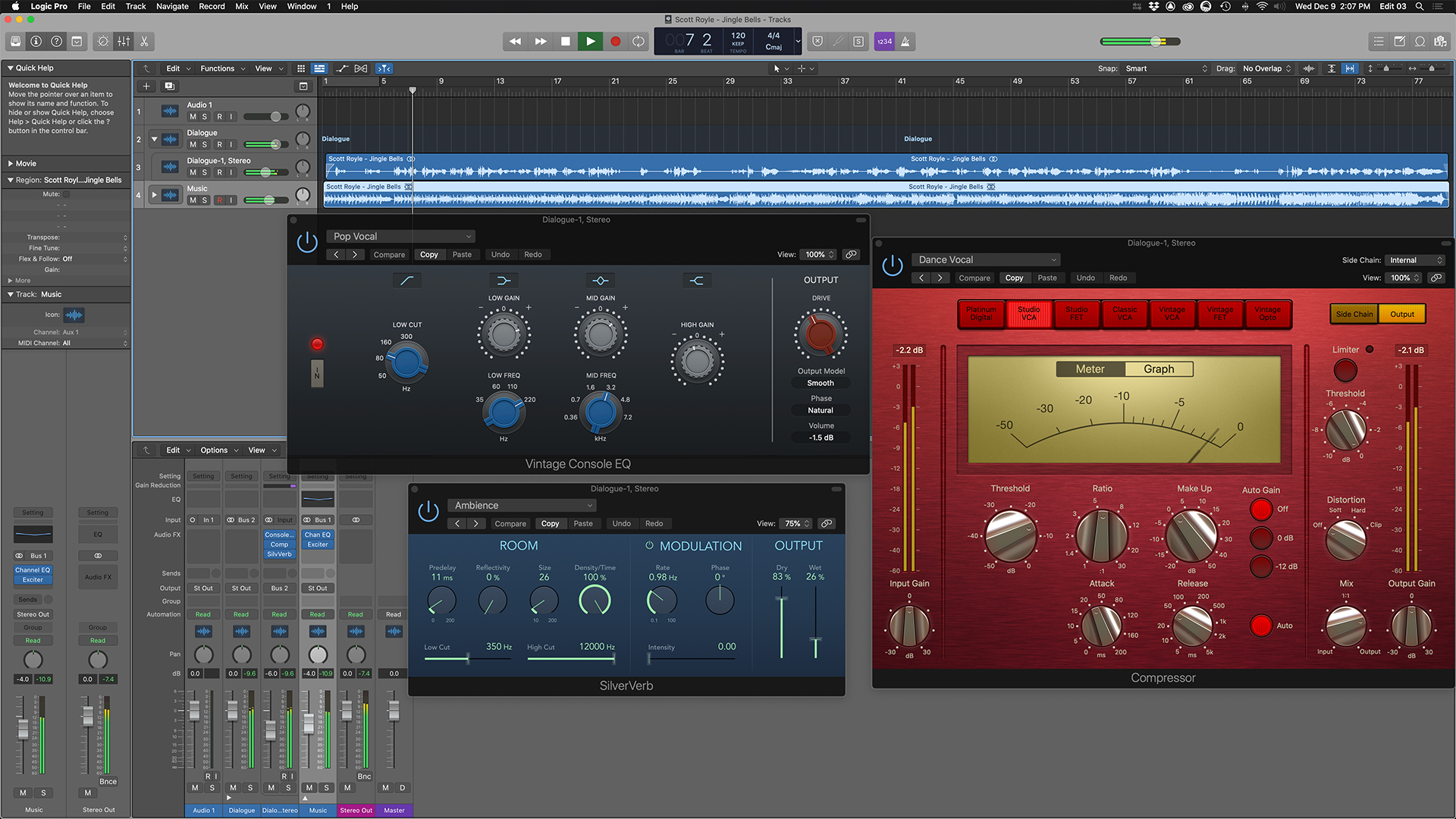
Task: Open the Scissors editors button
Action: pos(144,42)
